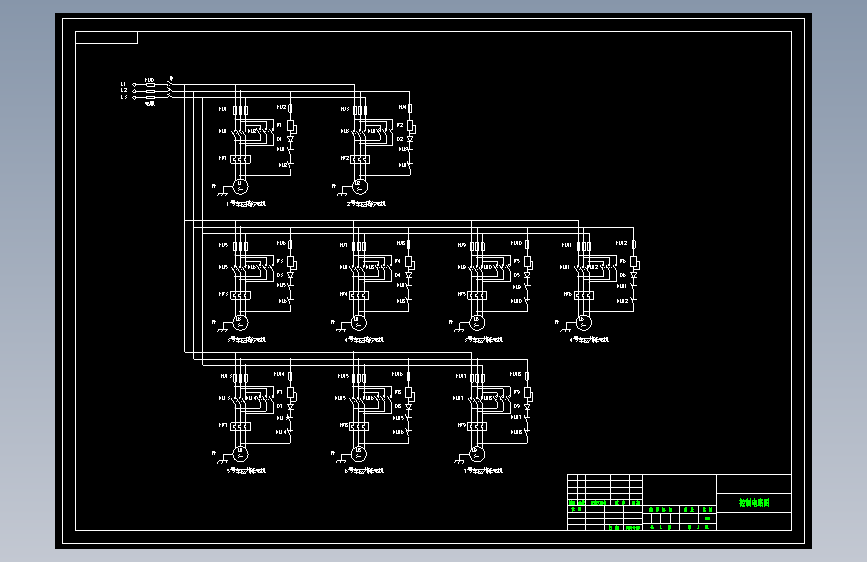Click the FR1 thermal relay block
The height and width of the screenshot is (562, 867).
tap(241, 159)
